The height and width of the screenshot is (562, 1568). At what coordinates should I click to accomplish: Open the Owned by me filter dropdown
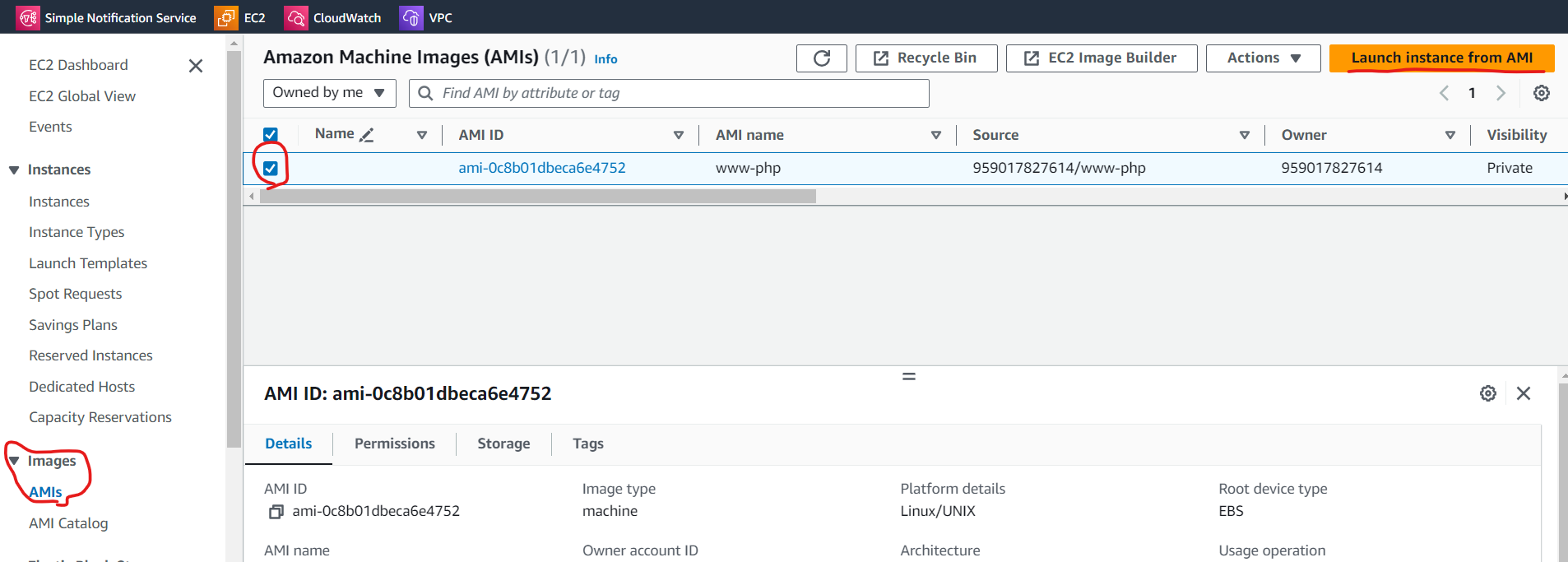click(x=330, y=93)
